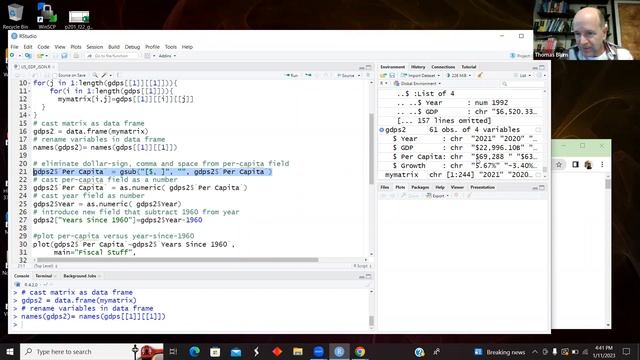Open the Mail app from the taskbar
640x360 pixels.
(236, 351)
